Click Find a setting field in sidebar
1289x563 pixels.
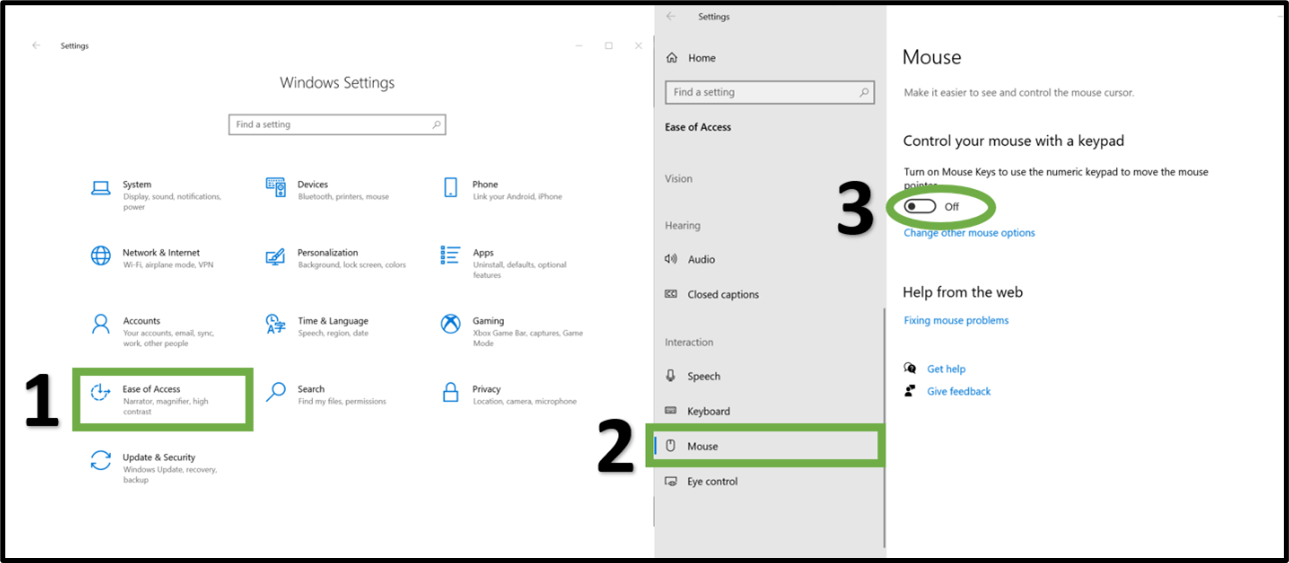coord(769,92)
